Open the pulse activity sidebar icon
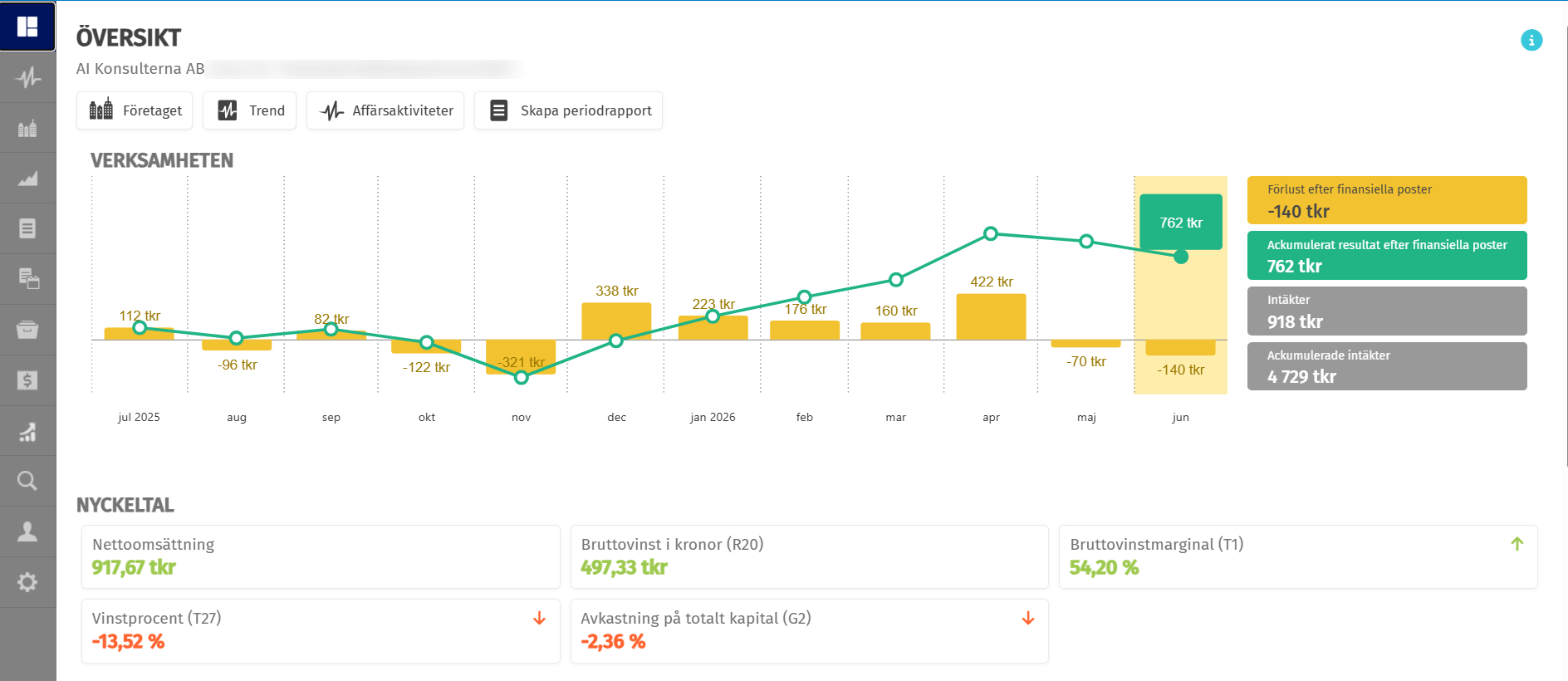The image size is (1568, 681). coord(27,77)
